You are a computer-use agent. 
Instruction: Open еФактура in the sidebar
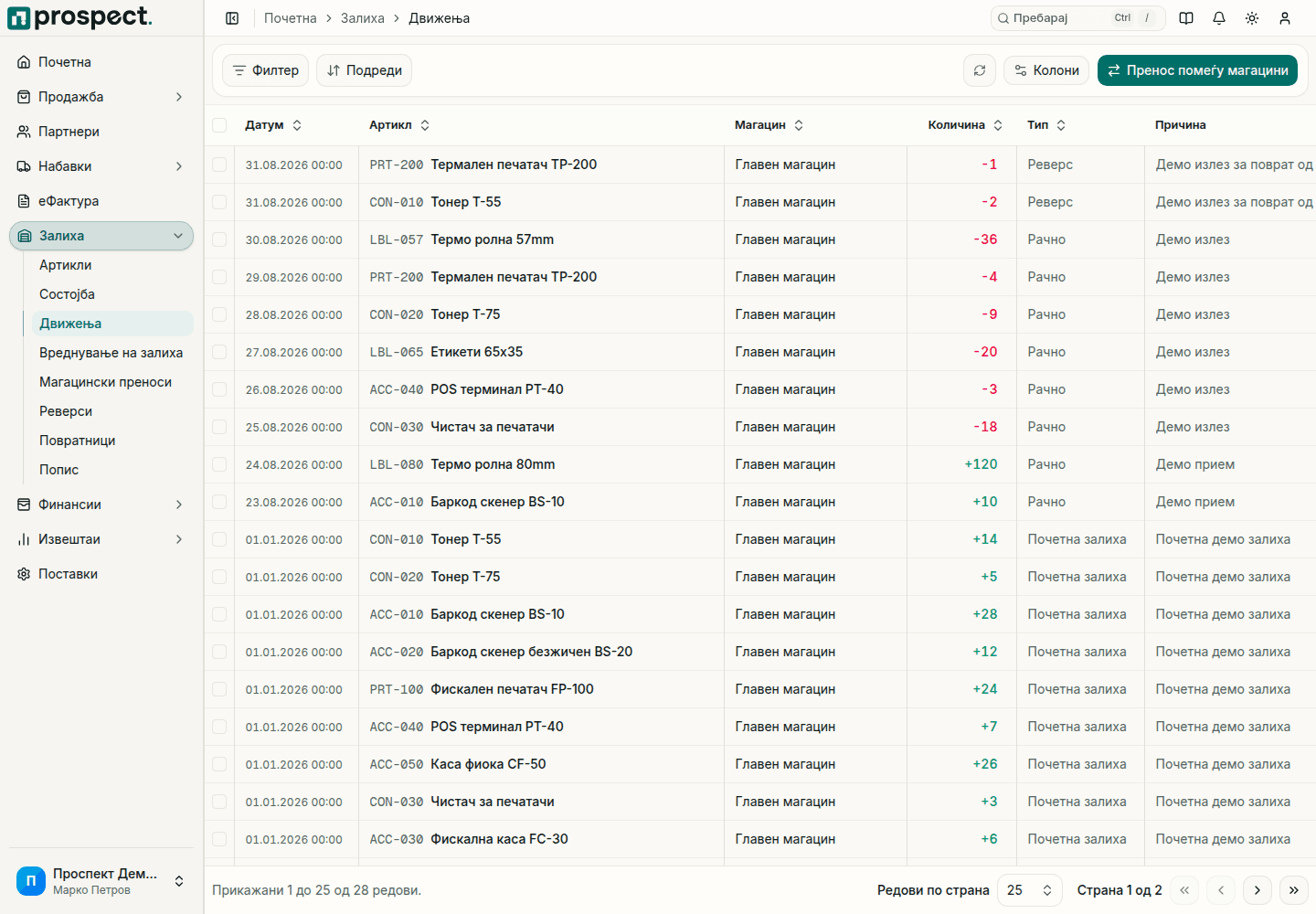pos(101,201)
